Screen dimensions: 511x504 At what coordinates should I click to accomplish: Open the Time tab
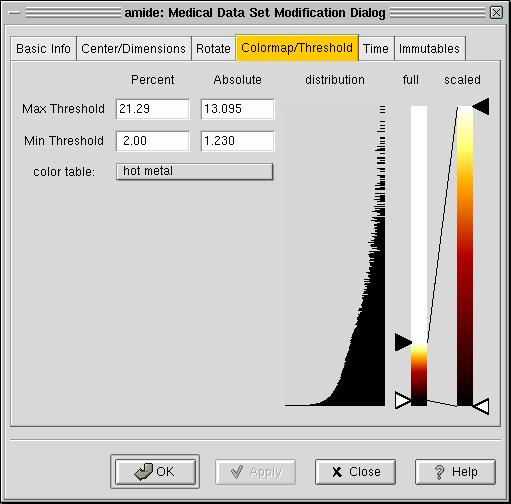pos(376,49)
